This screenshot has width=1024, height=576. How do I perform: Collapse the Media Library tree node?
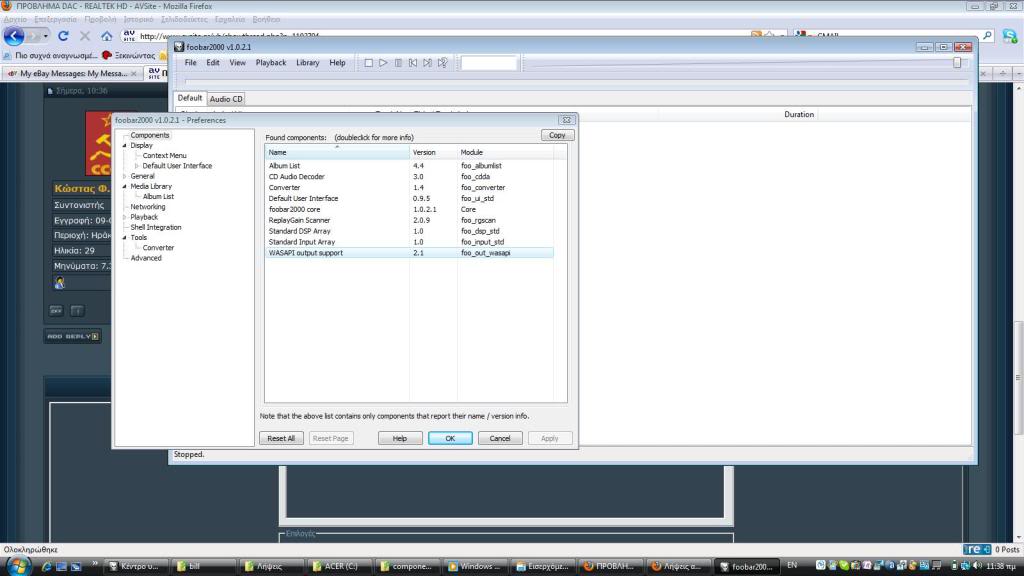(x=125, y=186)
